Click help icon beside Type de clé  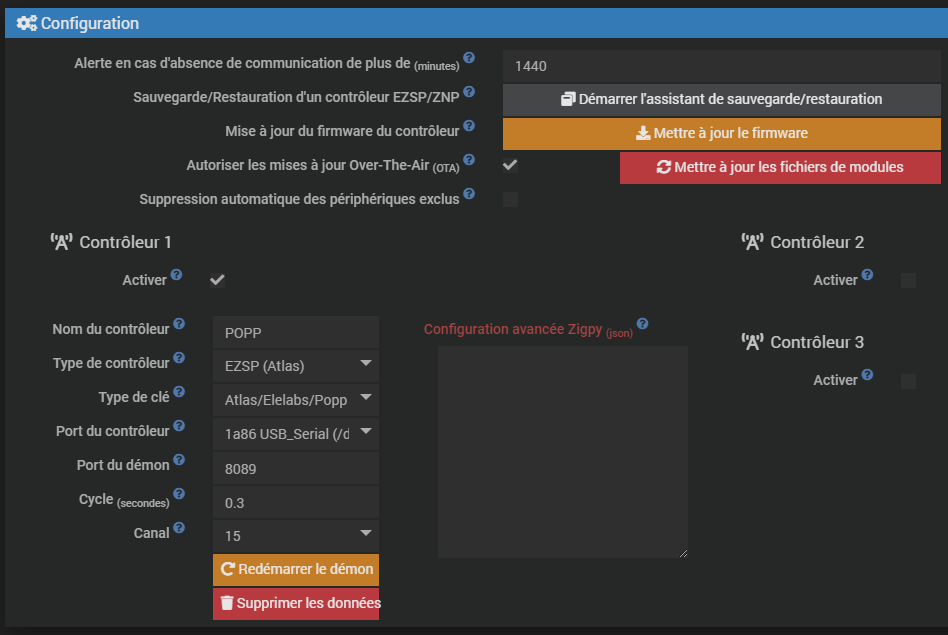[179, 392]
